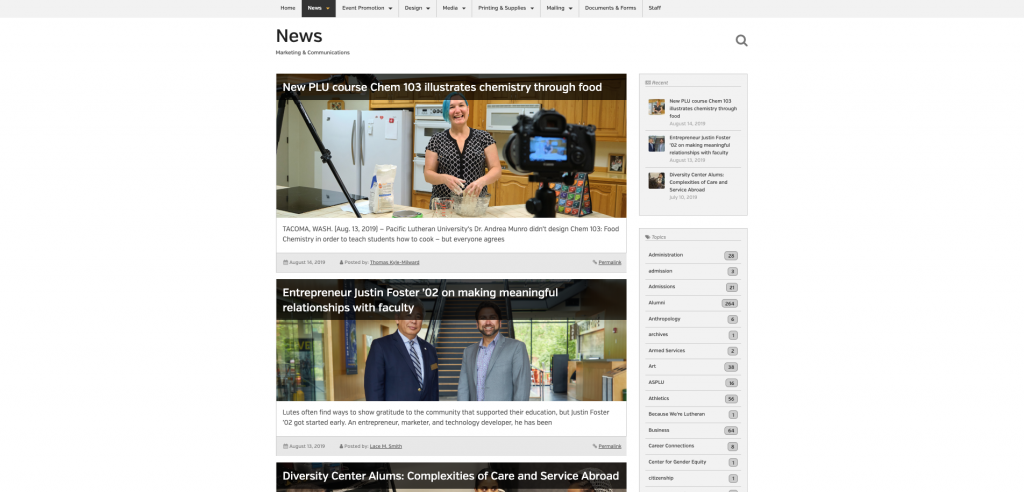Open the Design menu
The image size is (1024, 492).
tap(413, 8)
